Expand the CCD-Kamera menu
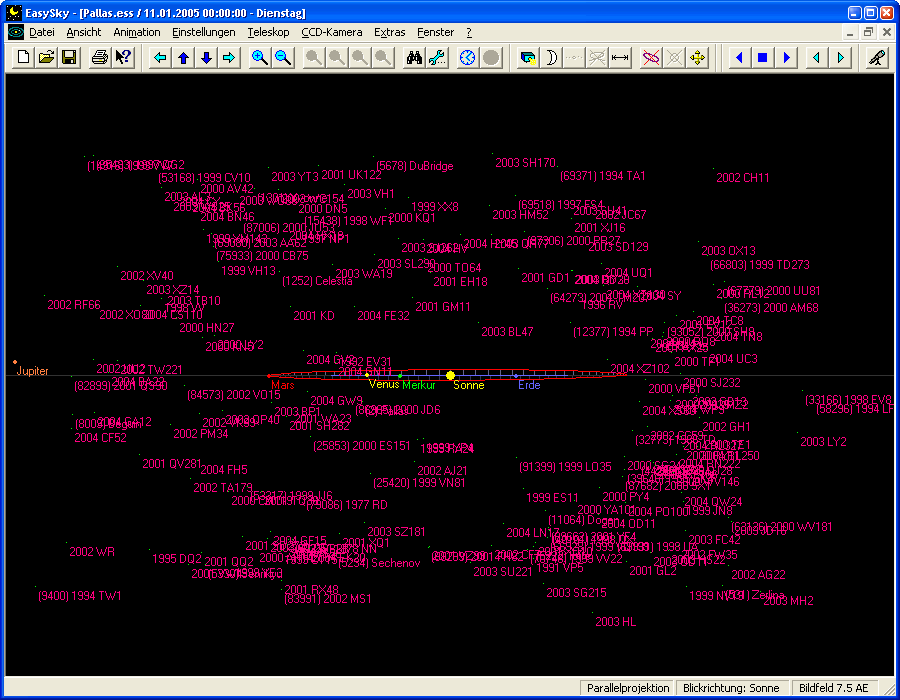 331,32
